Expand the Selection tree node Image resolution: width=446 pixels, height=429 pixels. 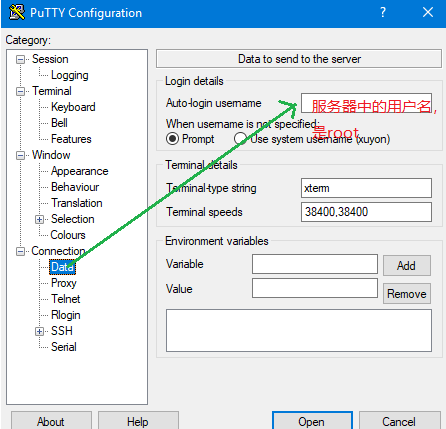[39, 219]
